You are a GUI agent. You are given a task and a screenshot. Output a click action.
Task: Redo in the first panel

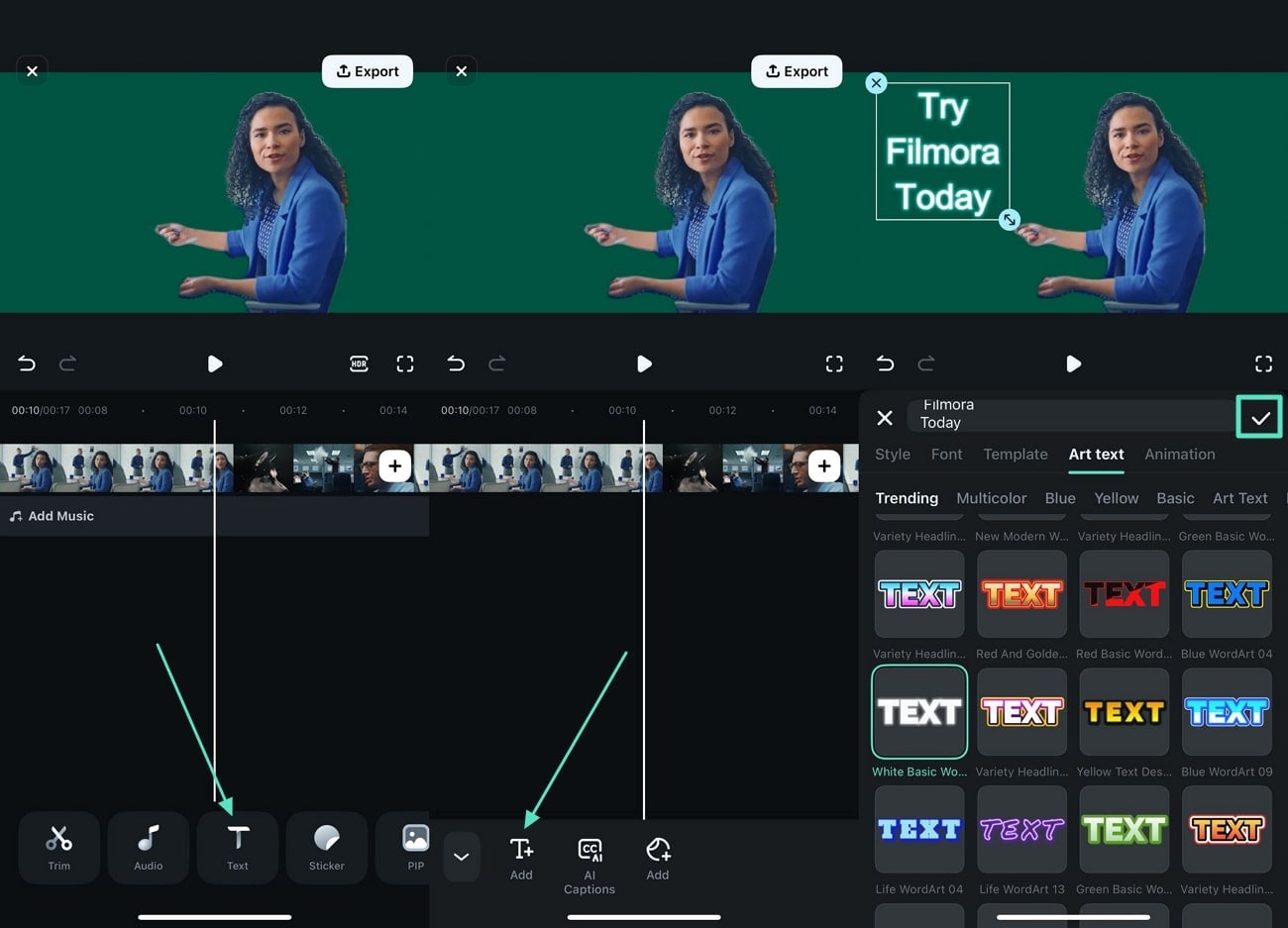(x=67, y=363)
